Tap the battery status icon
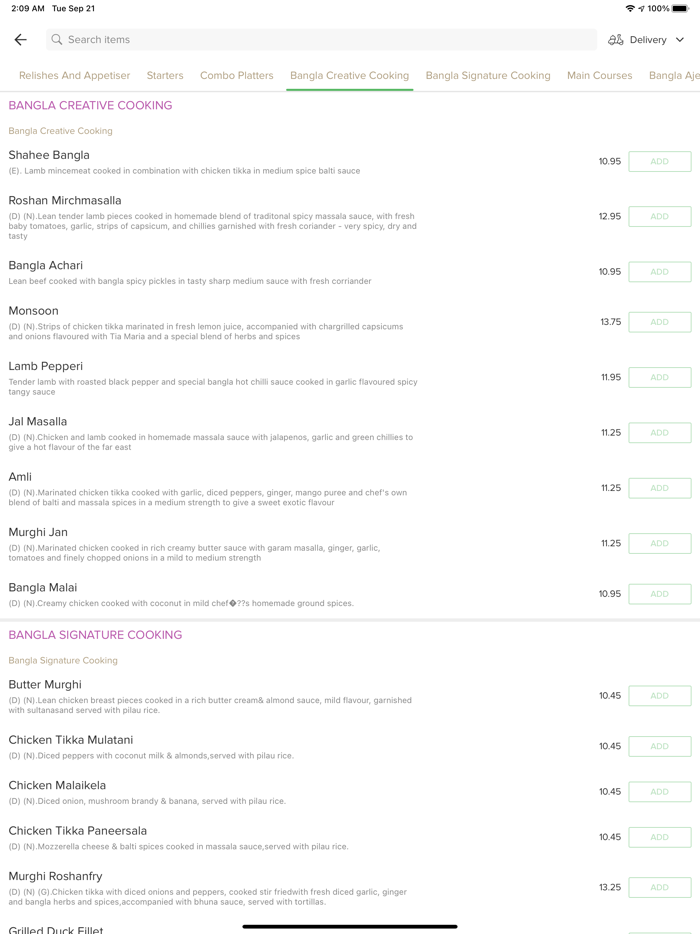The width and height of the screenshot is (700, 934). (680, 8)
